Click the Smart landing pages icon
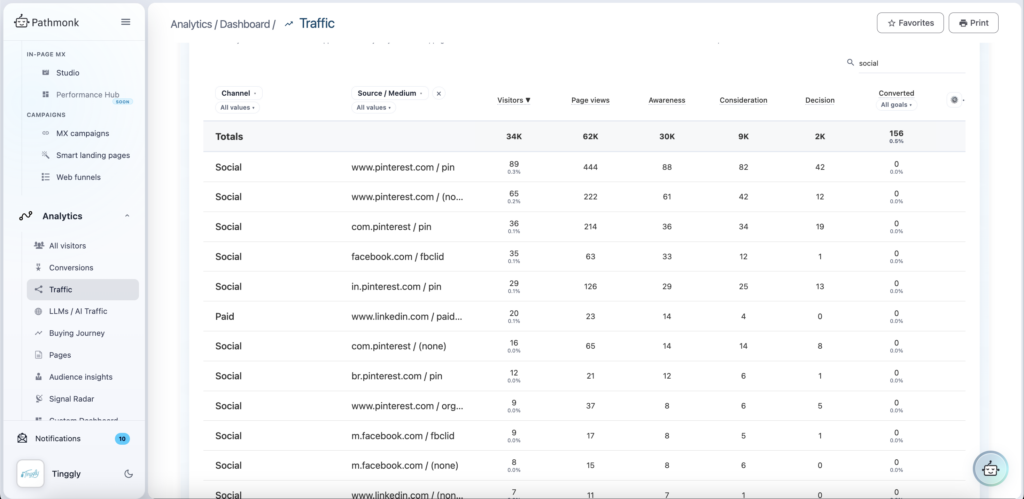This screenshot has height=499, width=1024. click(x=46, y=155)
